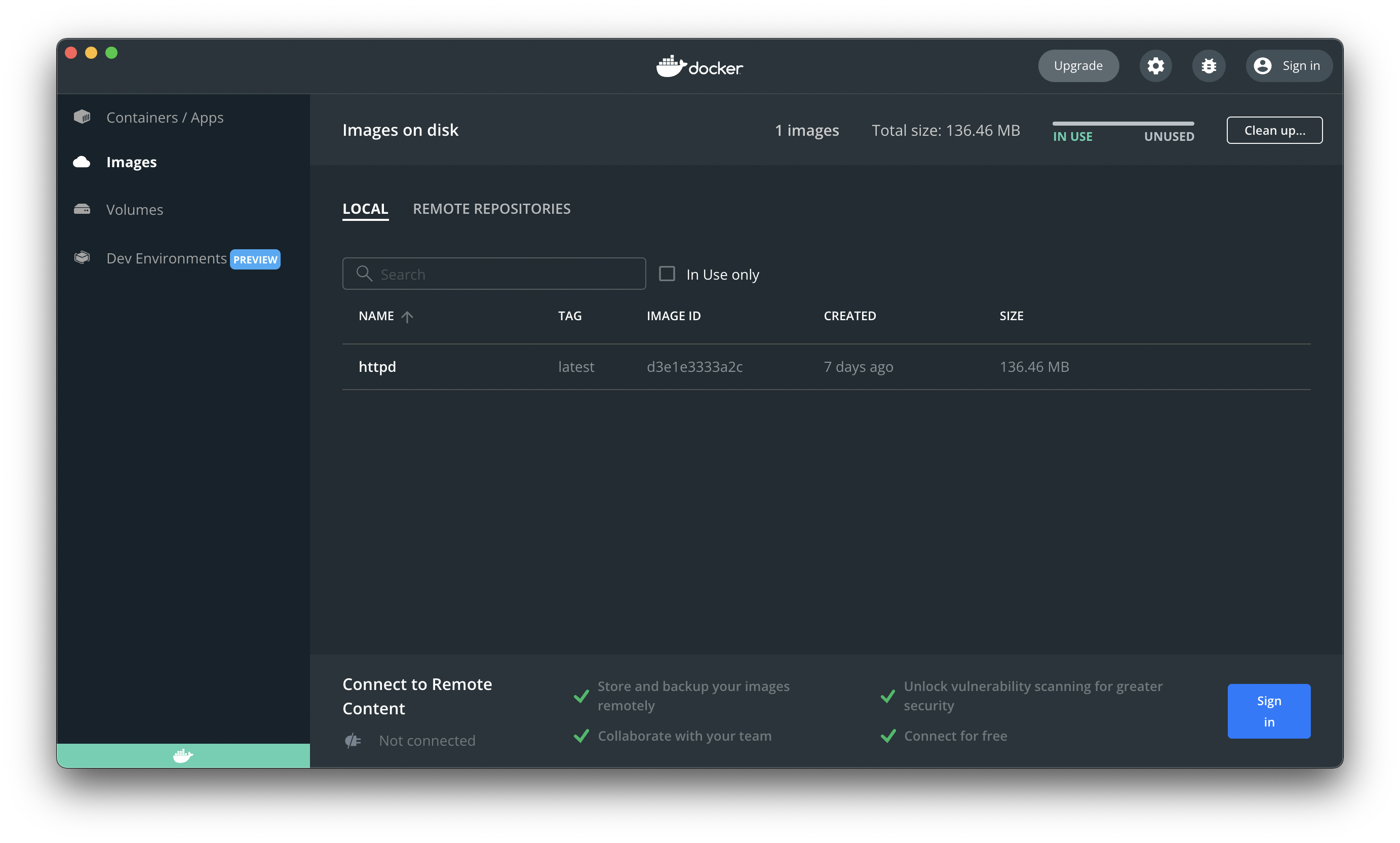Open the REMOTE REPOSITORIES tab
This screenshot has height=843, width=1400.
click(x=491, y=209)
